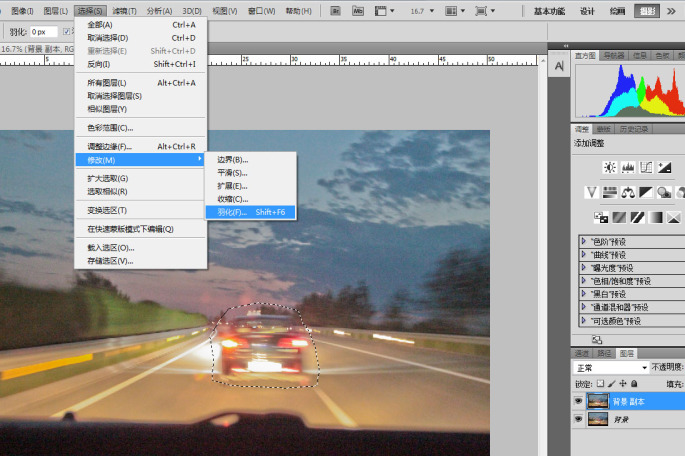This screenshot has width=685, height=456.
Task: Click the Lock position move icon
Action: [622, 383]
